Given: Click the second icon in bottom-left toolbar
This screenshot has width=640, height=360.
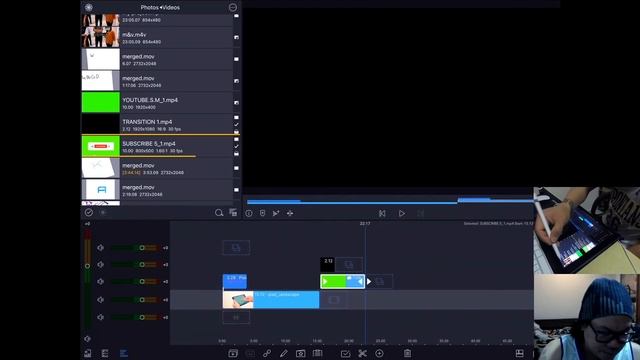Looking at the screenshot, I should pos(105,353).
